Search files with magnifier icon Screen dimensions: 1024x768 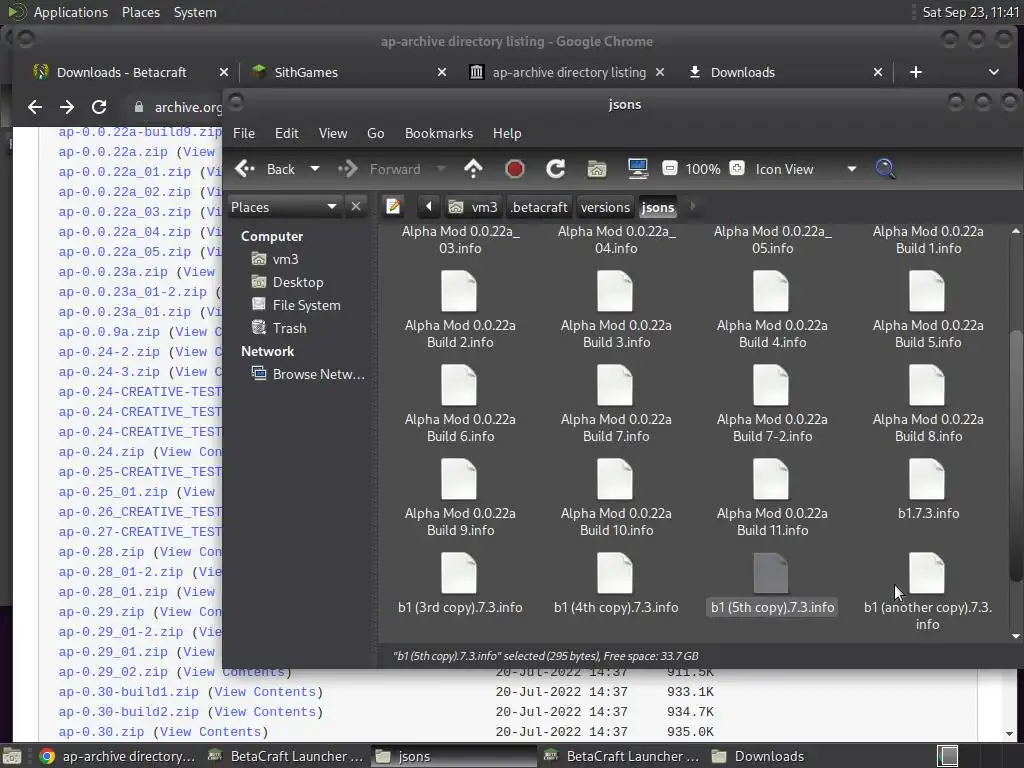point(886,169)
